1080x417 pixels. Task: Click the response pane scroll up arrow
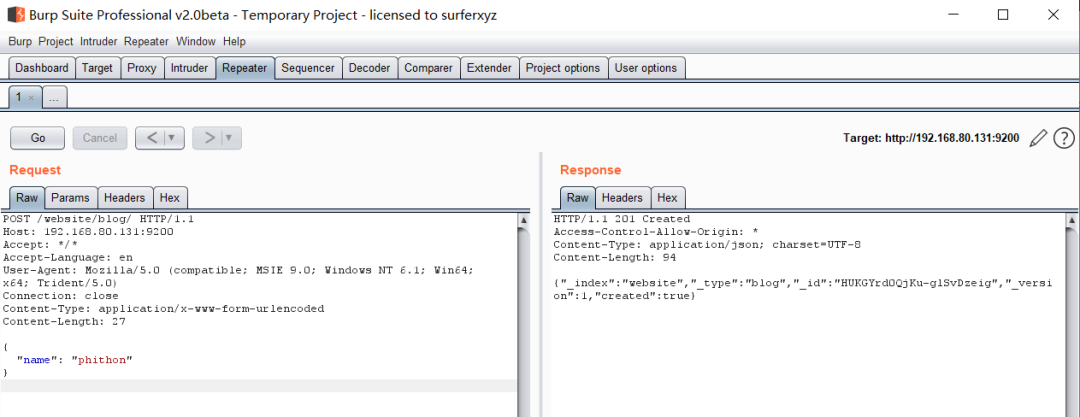pos(1070,219)
